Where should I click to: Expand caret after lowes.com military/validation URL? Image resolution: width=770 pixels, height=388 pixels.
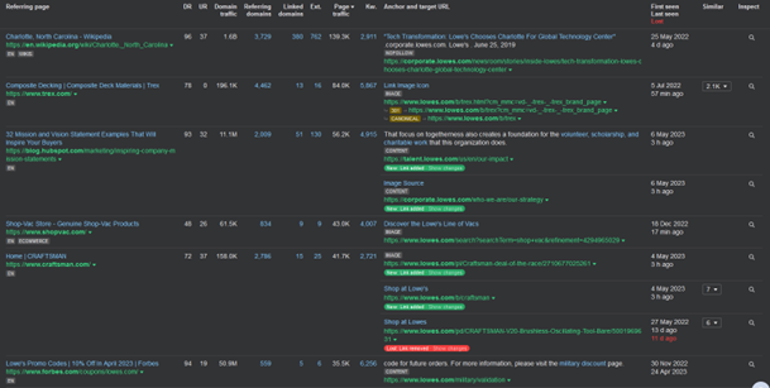[509, 380]
